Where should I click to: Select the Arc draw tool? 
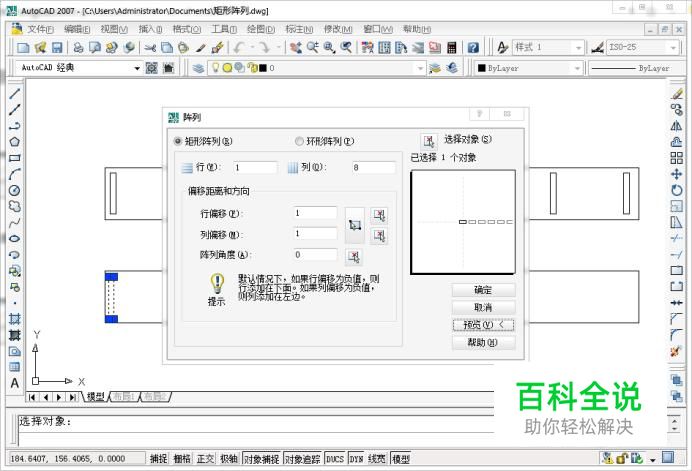[x=15, y=174]
